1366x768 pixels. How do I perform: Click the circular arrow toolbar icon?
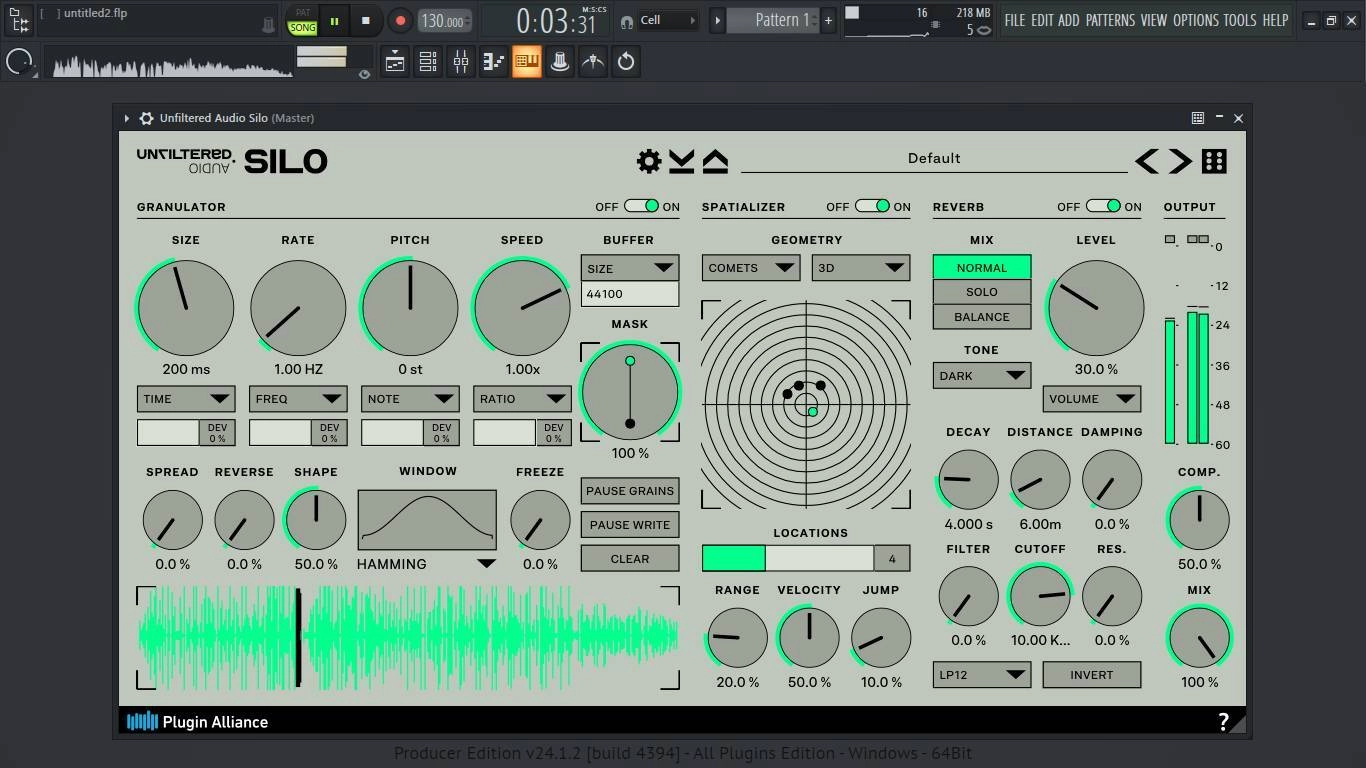[626, 62]
